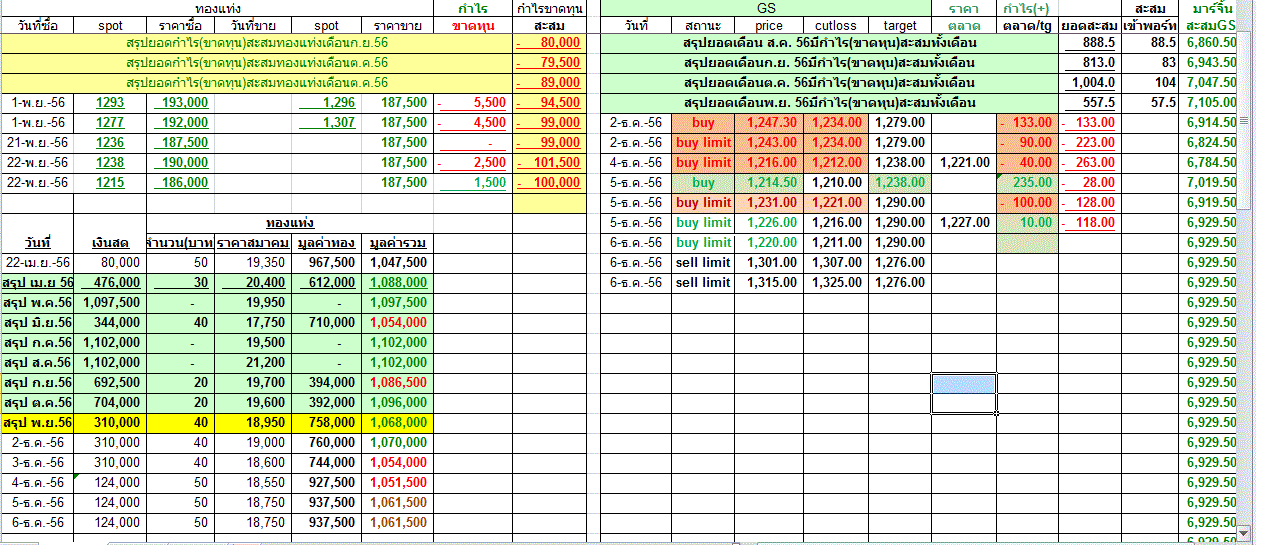Image resolution: width=1280 pixels, height=545 pixels.
Task: Select the cumulative total 888.5
Action: tap(1089, 43)
